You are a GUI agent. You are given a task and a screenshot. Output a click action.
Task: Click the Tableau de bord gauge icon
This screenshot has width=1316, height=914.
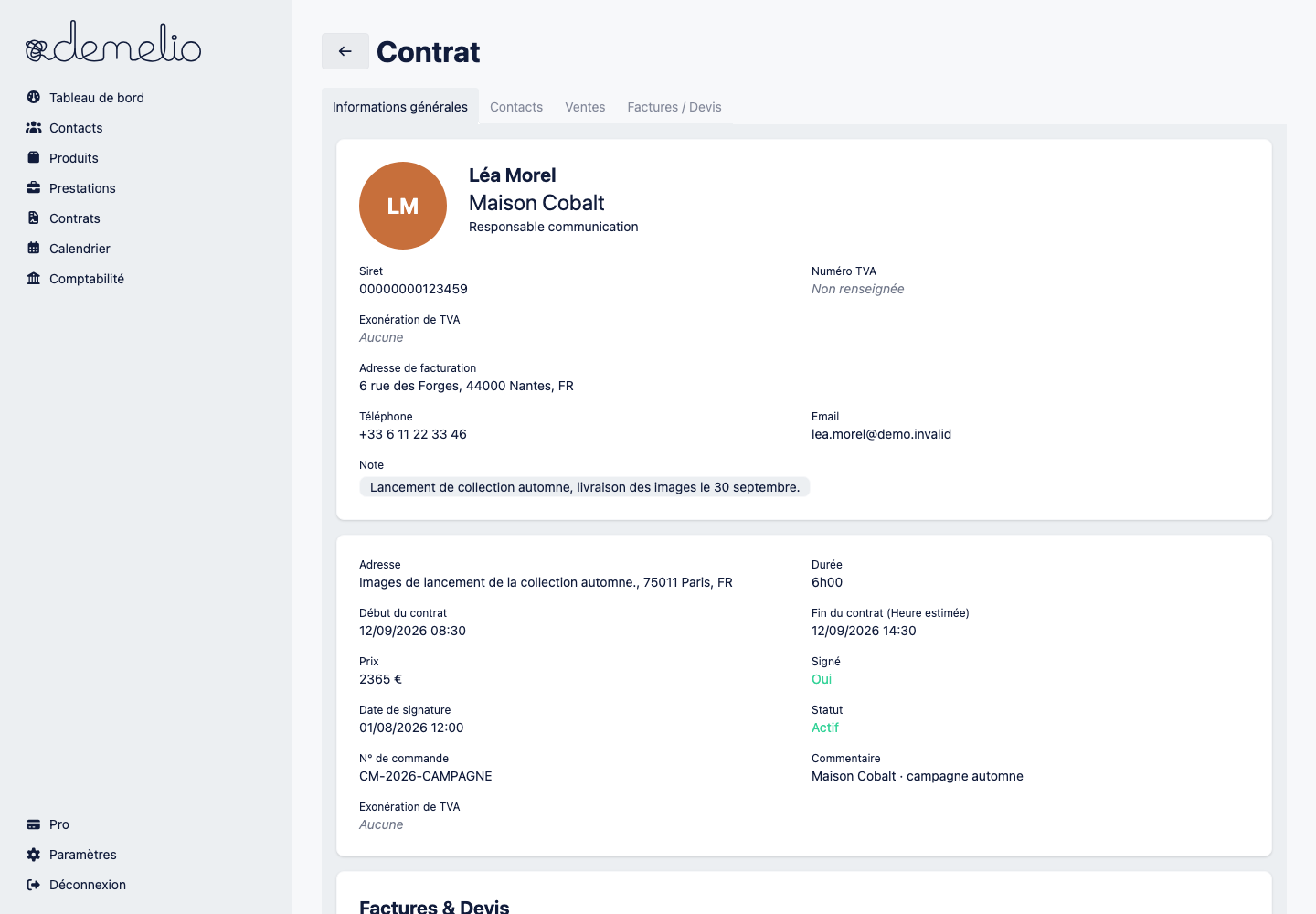34,97
